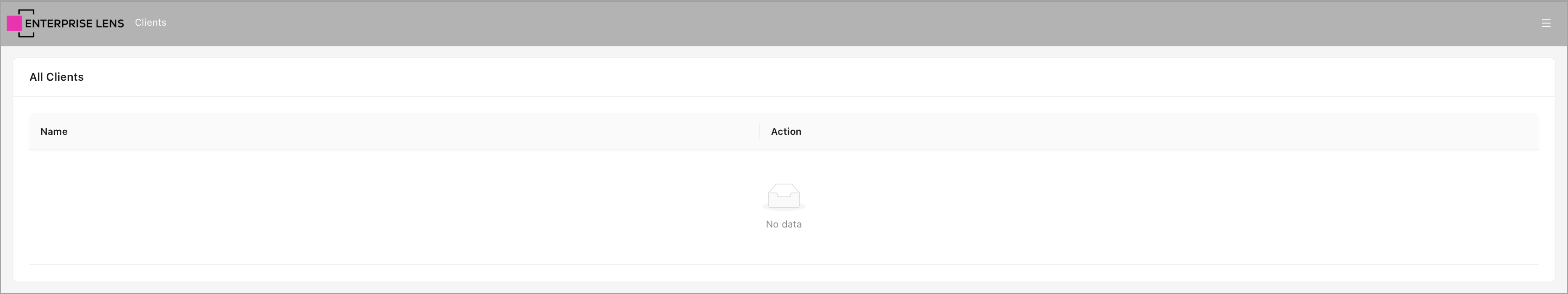Click empty header space right of Action label

point(1156,131)
